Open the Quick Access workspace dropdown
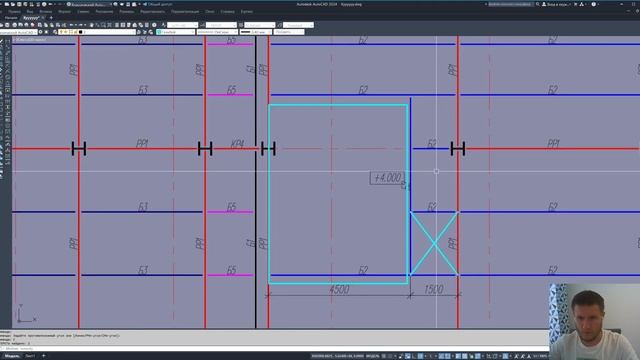The image size is (640, 360). coord(90,4)
